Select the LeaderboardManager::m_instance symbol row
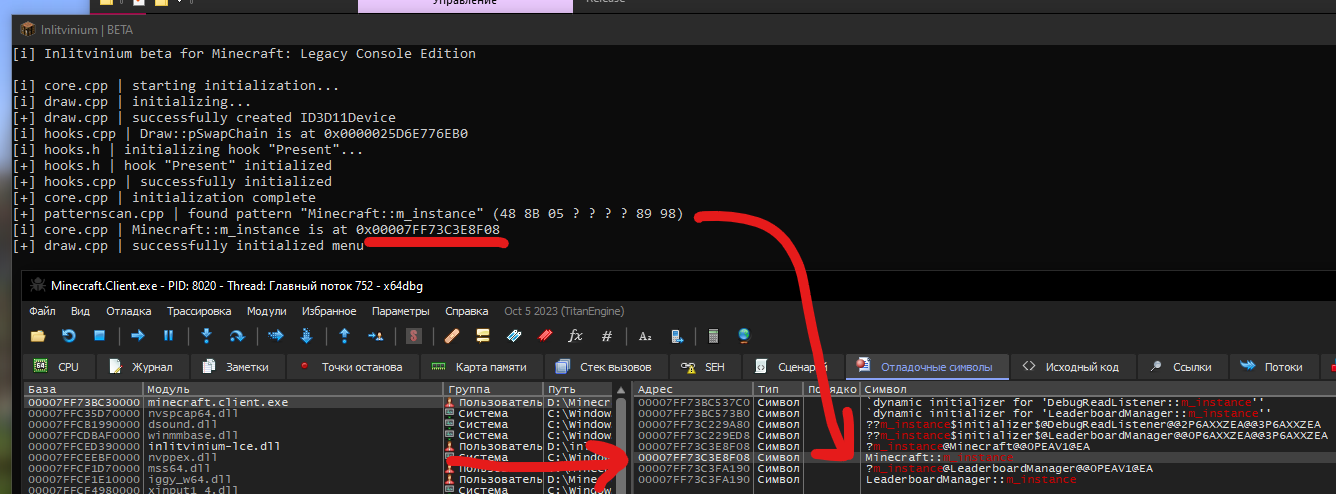The height and width of the screenshot is (494, 1336). click(x=985, y=479)
